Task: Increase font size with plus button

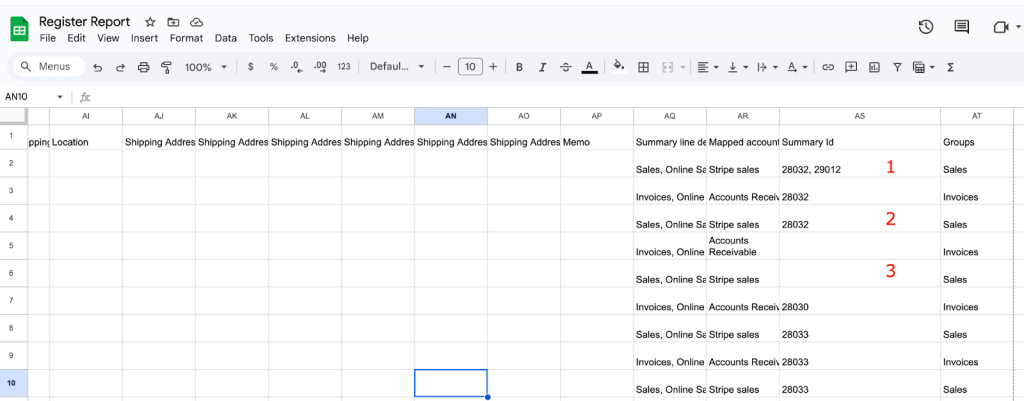Action: point(493,67)
